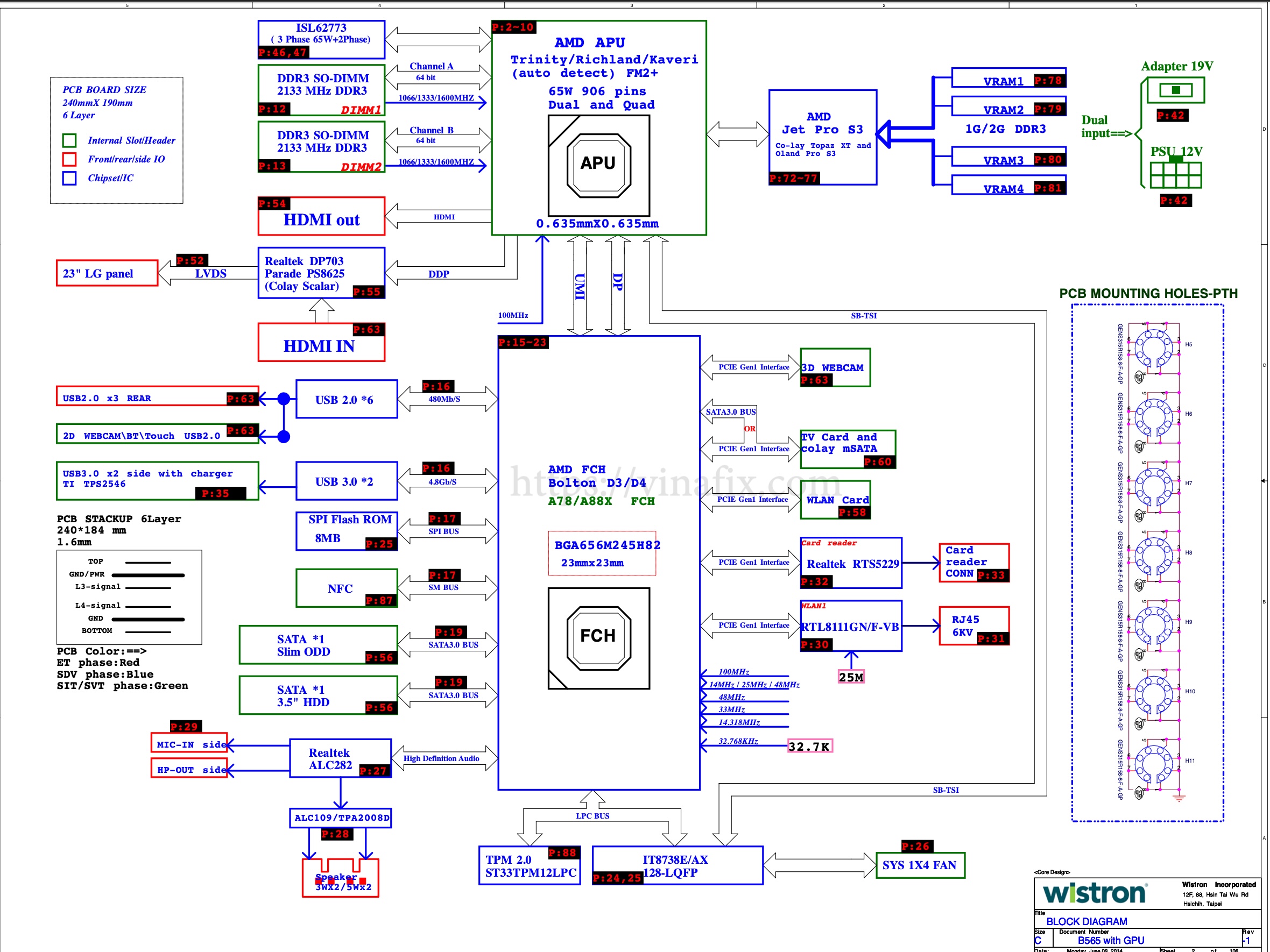
Task: Select the IT8738E/AX controller block
Action: tap(677, 865)
